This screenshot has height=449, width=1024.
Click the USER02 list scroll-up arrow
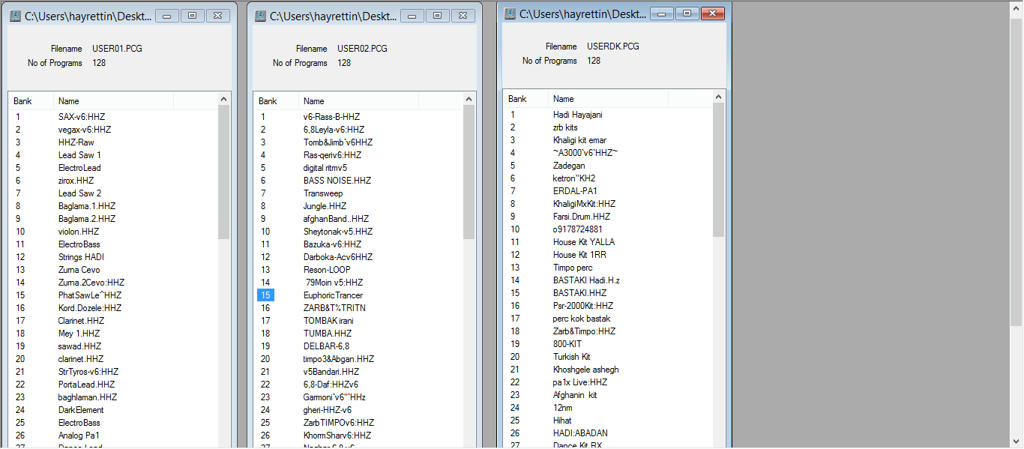[x=469, y=99]
